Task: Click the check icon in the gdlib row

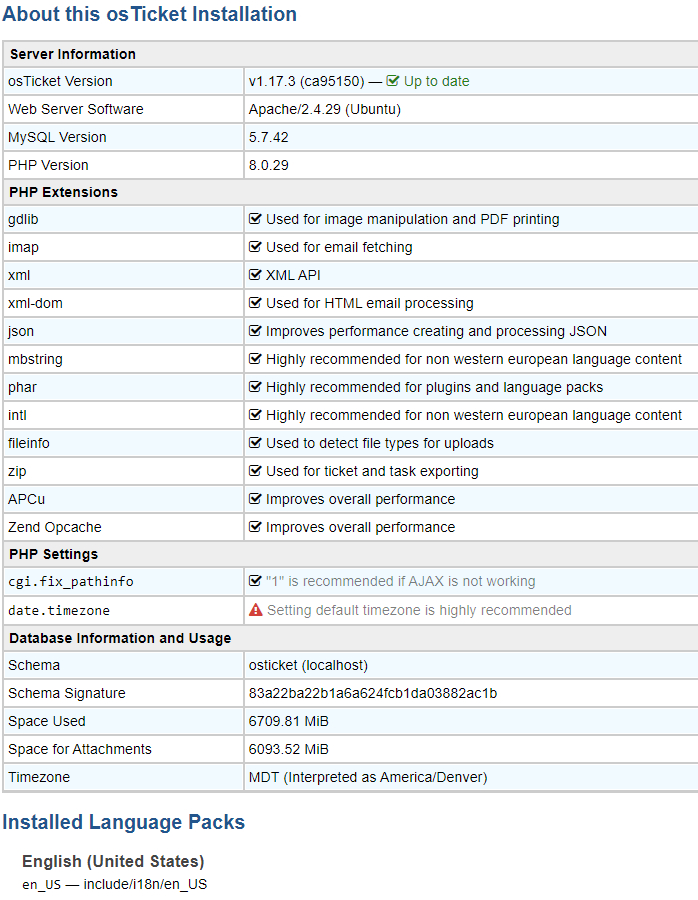Action: 256,219
